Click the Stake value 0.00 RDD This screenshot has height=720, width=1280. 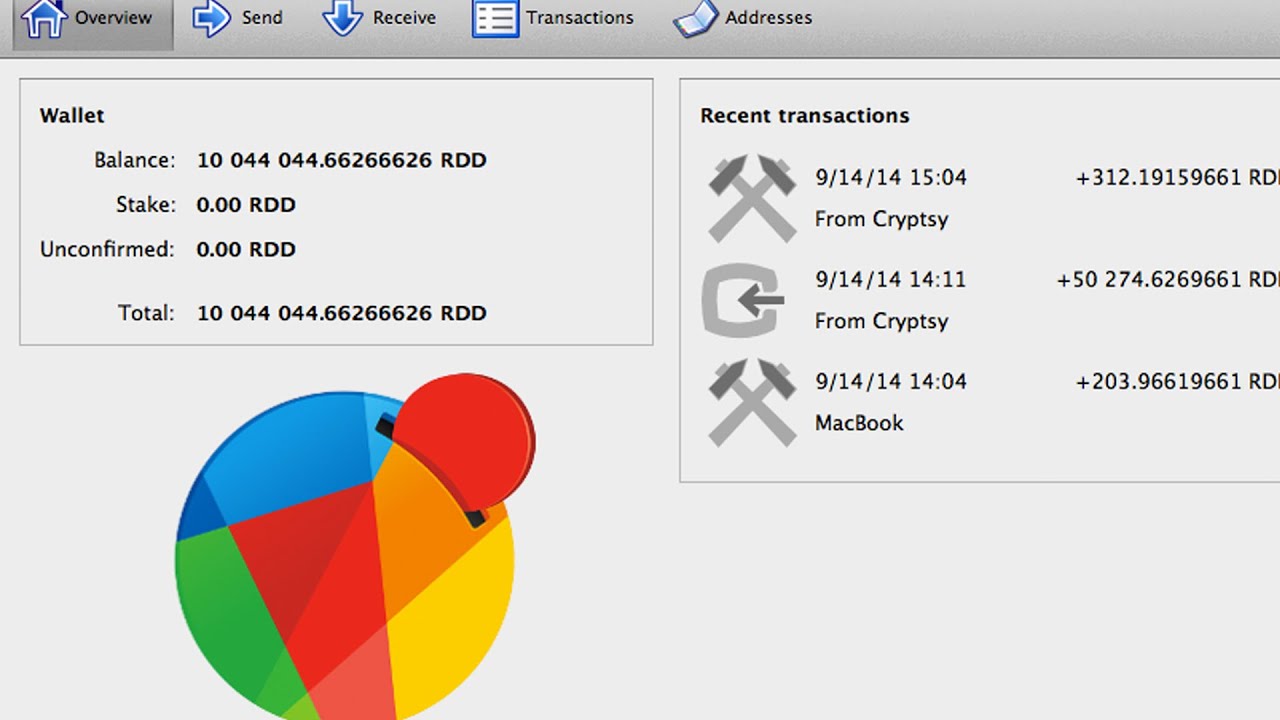coord(246,205)
